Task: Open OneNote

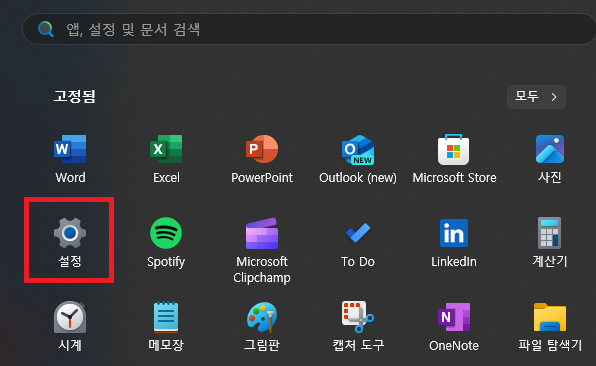Action: pyautogui.click(x=454, y=326)
